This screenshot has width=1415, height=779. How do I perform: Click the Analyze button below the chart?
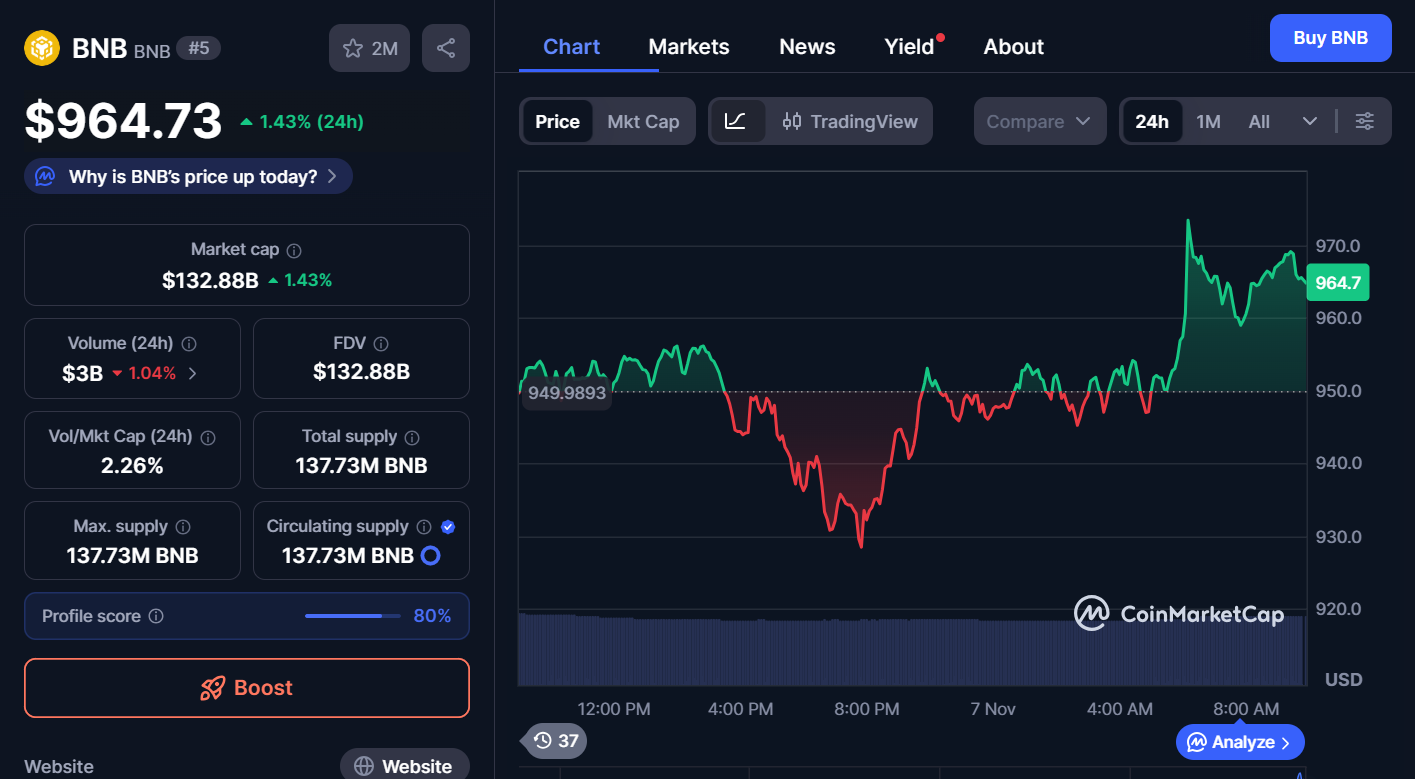(x=1240, y=741)
